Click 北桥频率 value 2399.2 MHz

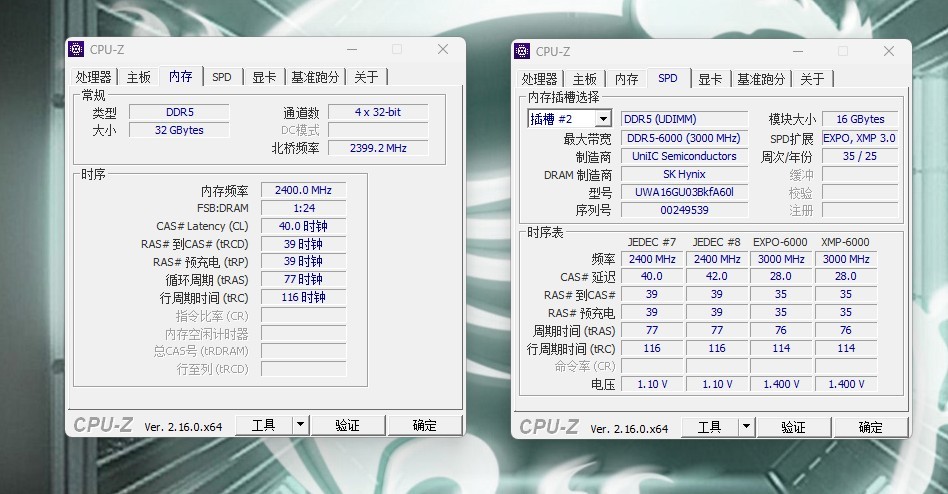[x=378, y=148]
